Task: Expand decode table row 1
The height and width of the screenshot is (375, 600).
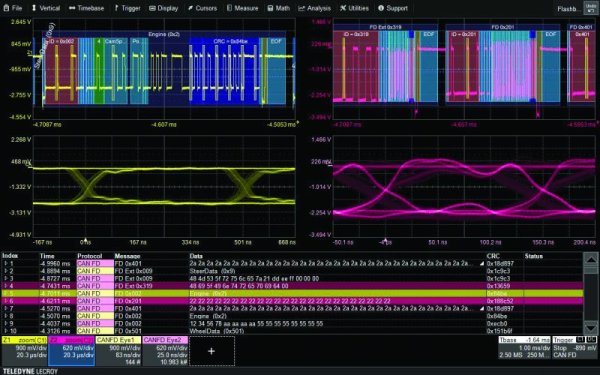Action: tap(5, 264)
